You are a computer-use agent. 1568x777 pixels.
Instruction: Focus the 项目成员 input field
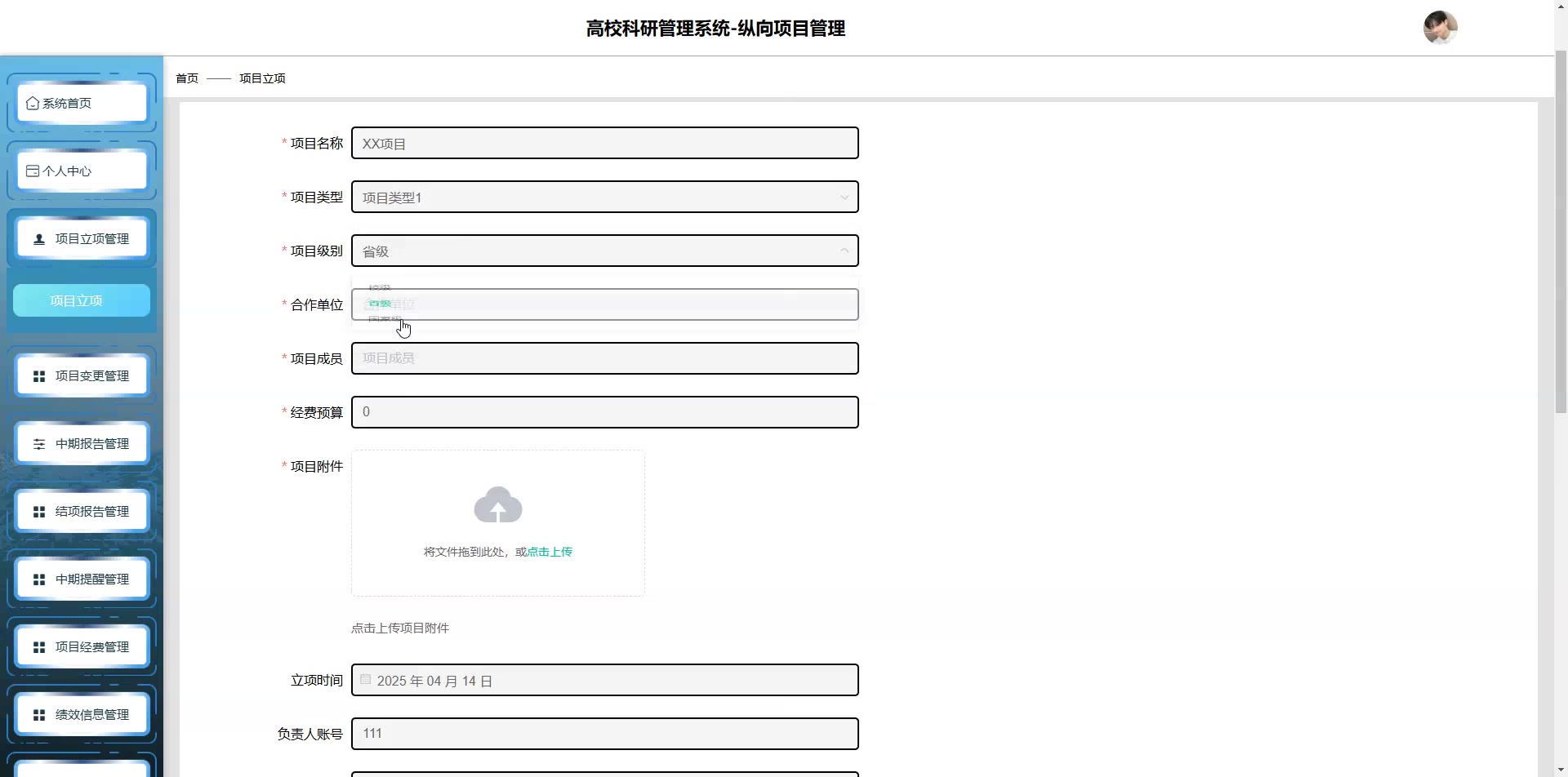[x=605, y=358]
